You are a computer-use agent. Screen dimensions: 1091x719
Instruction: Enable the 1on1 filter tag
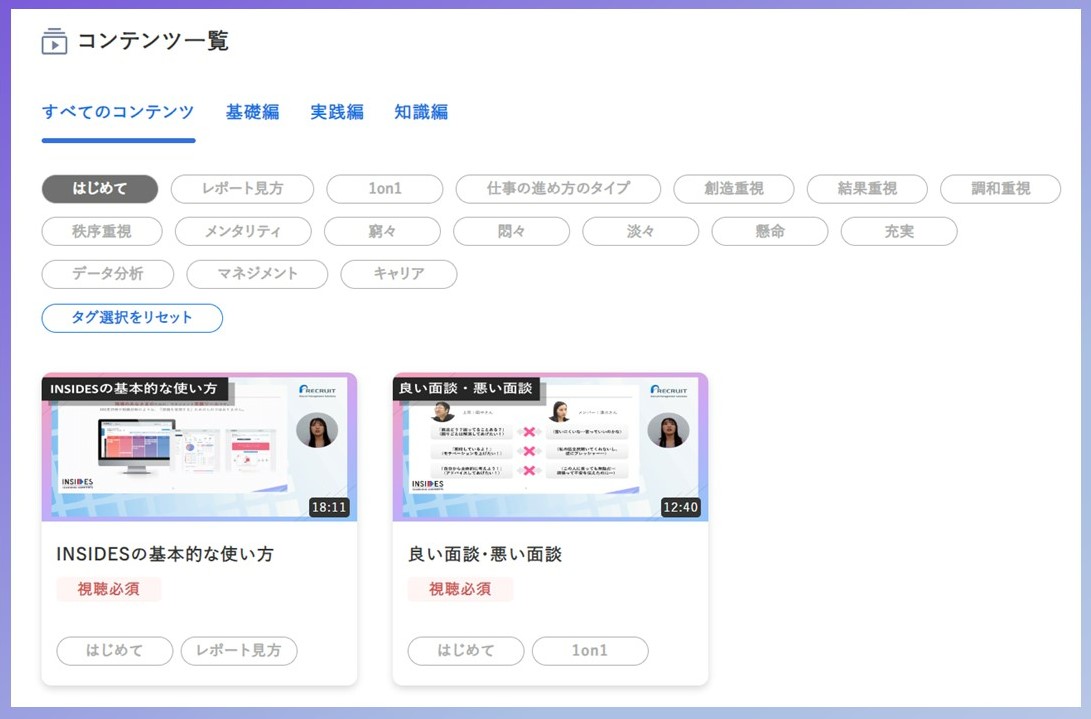coord(385,189)
